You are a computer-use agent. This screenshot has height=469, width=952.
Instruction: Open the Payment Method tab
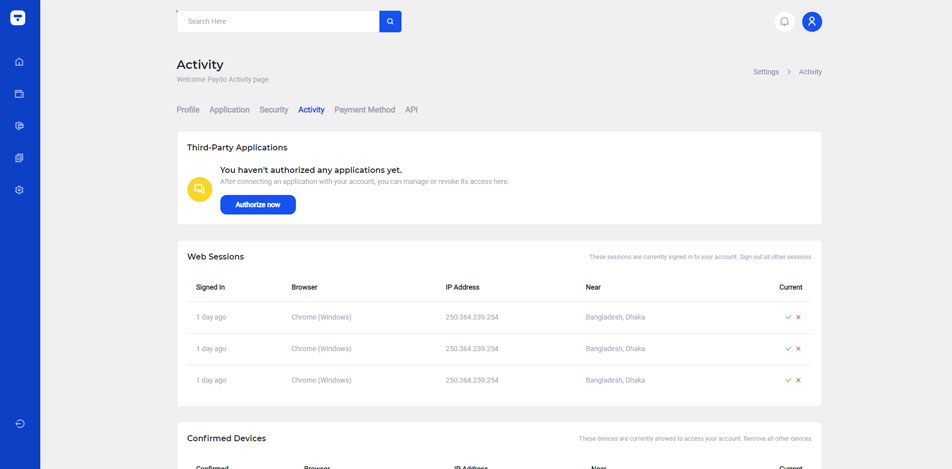pyautogui.click(x=364, y=110)
